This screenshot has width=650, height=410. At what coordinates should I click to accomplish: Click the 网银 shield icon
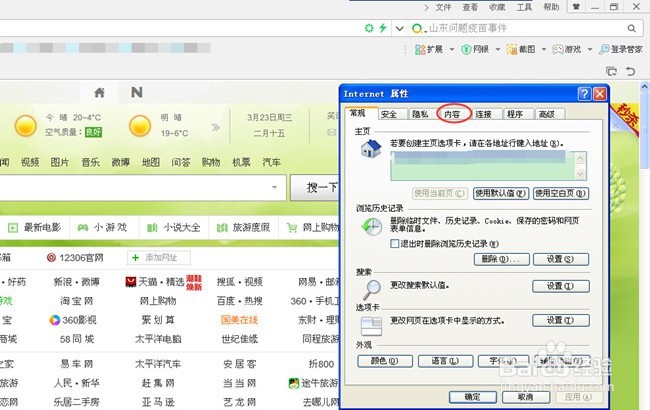pos(466,50)
